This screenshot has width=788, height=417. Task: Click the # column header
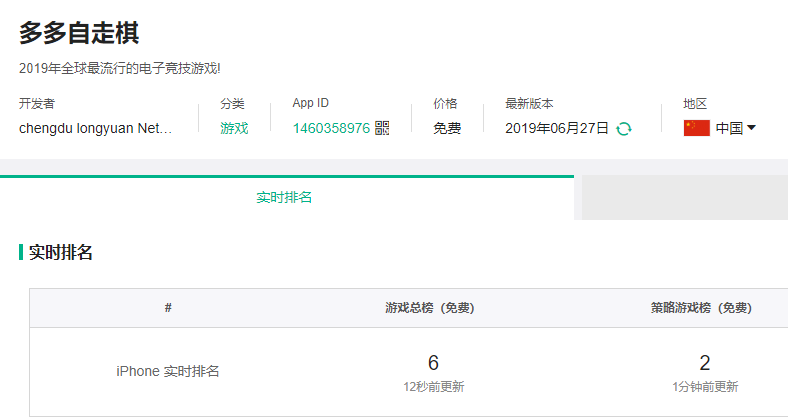[x=168, y=308]
